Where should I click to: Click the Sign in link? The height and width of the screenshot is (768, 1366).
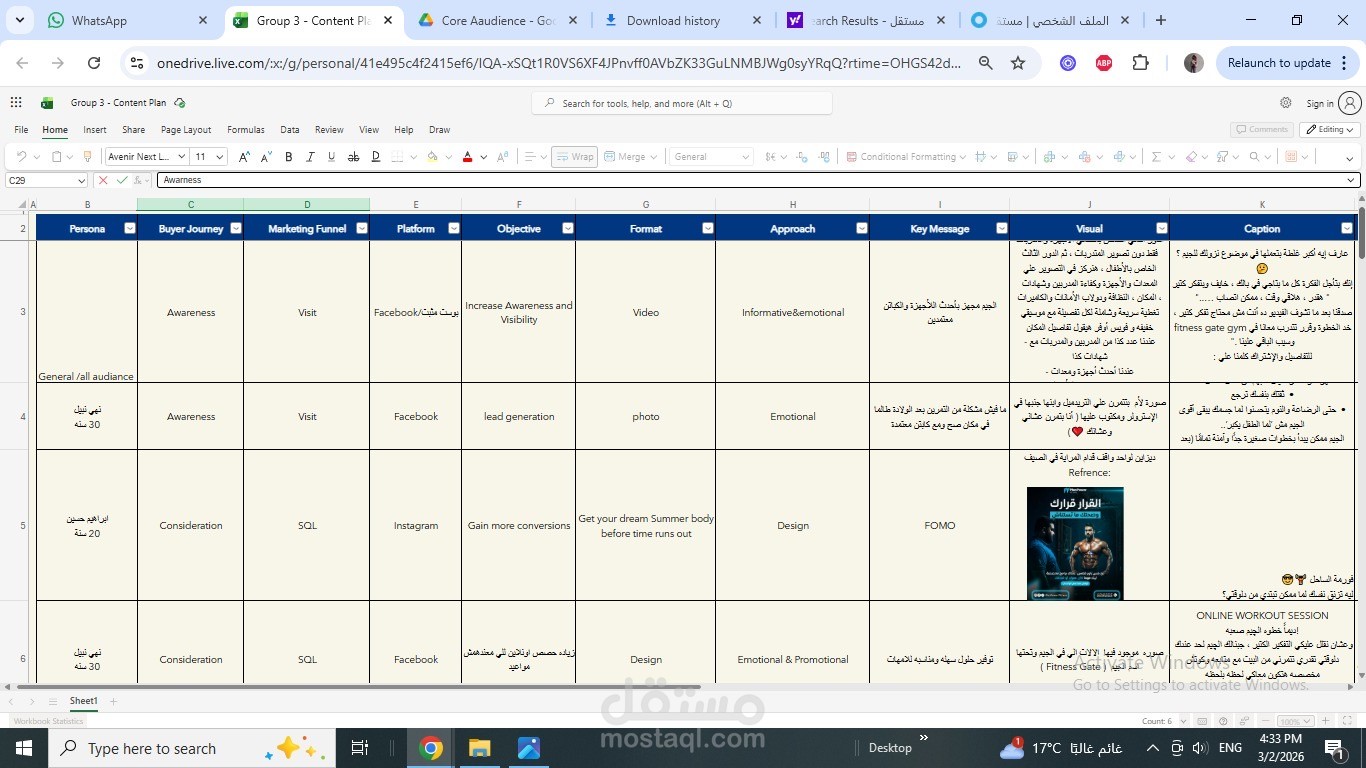click(1320, 103)
